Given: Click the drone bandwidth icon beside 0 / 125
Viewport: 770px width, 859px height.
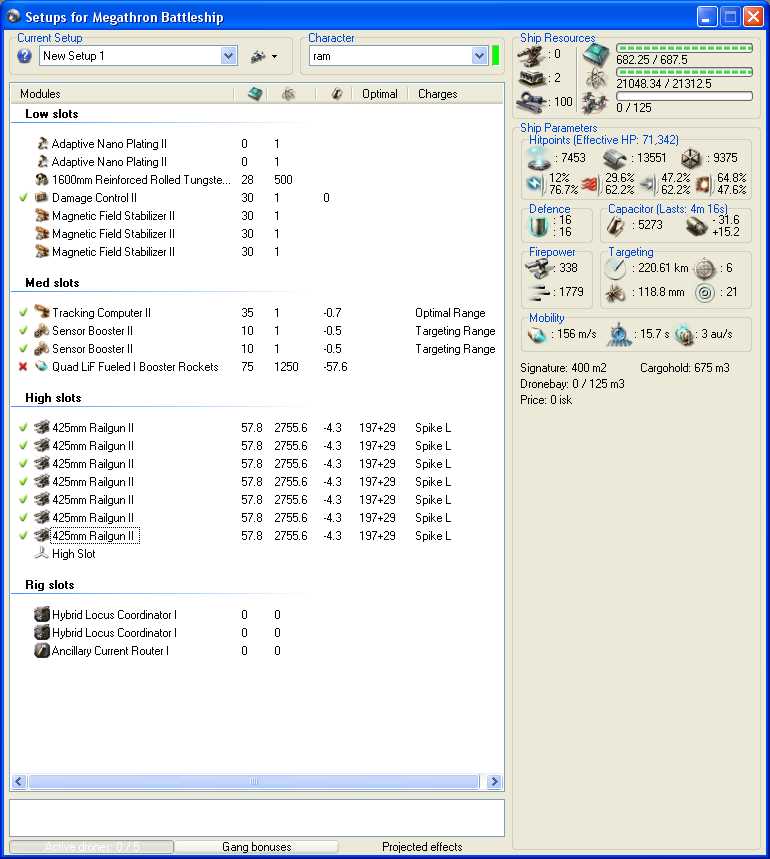Looking at the screenshot, I should (596, 102).
